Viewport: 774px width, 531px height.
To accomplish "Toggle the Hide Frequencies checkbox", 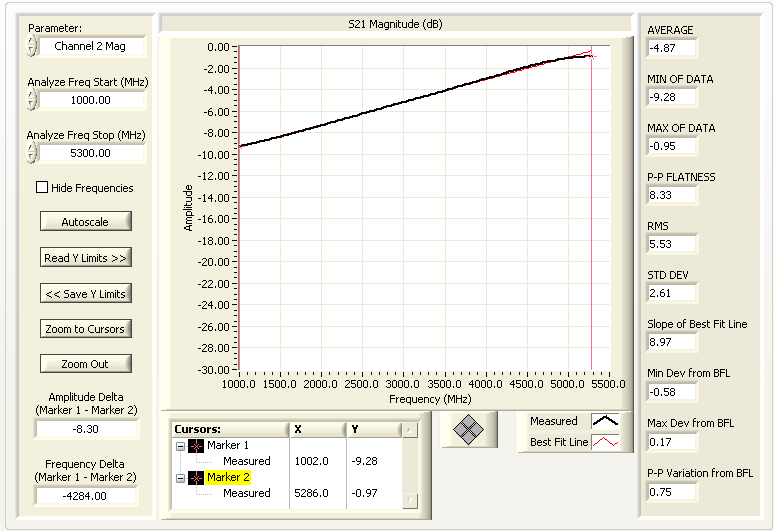I will pyautogui.click(x=42, y=188).
